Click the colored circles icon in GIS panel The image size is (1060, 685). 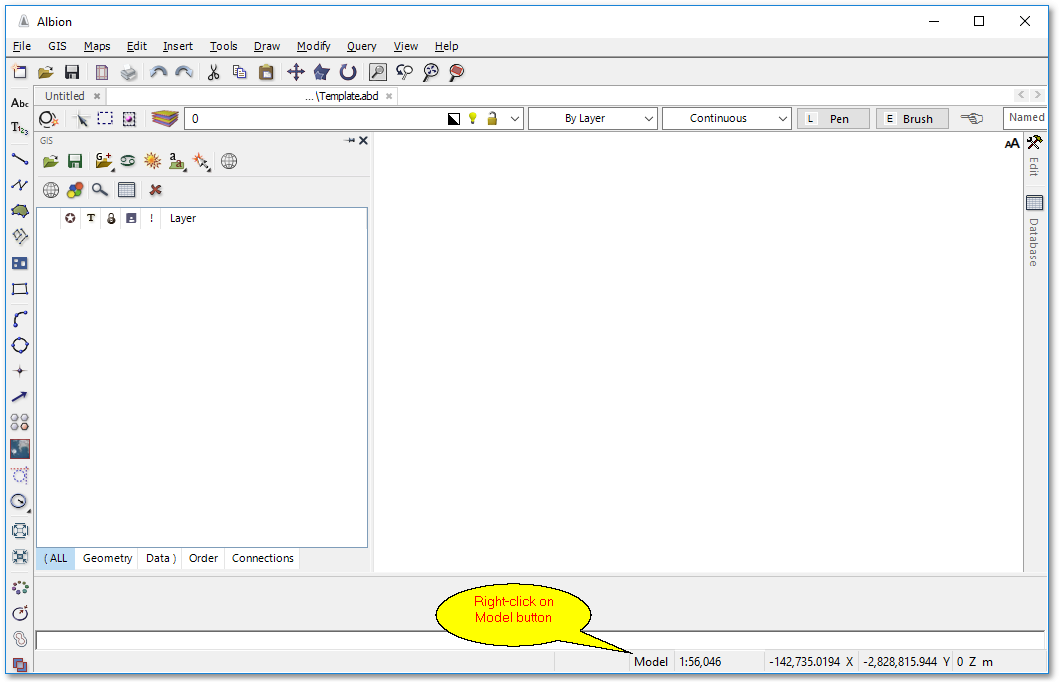pyautogui.click(x=75, y=190)
